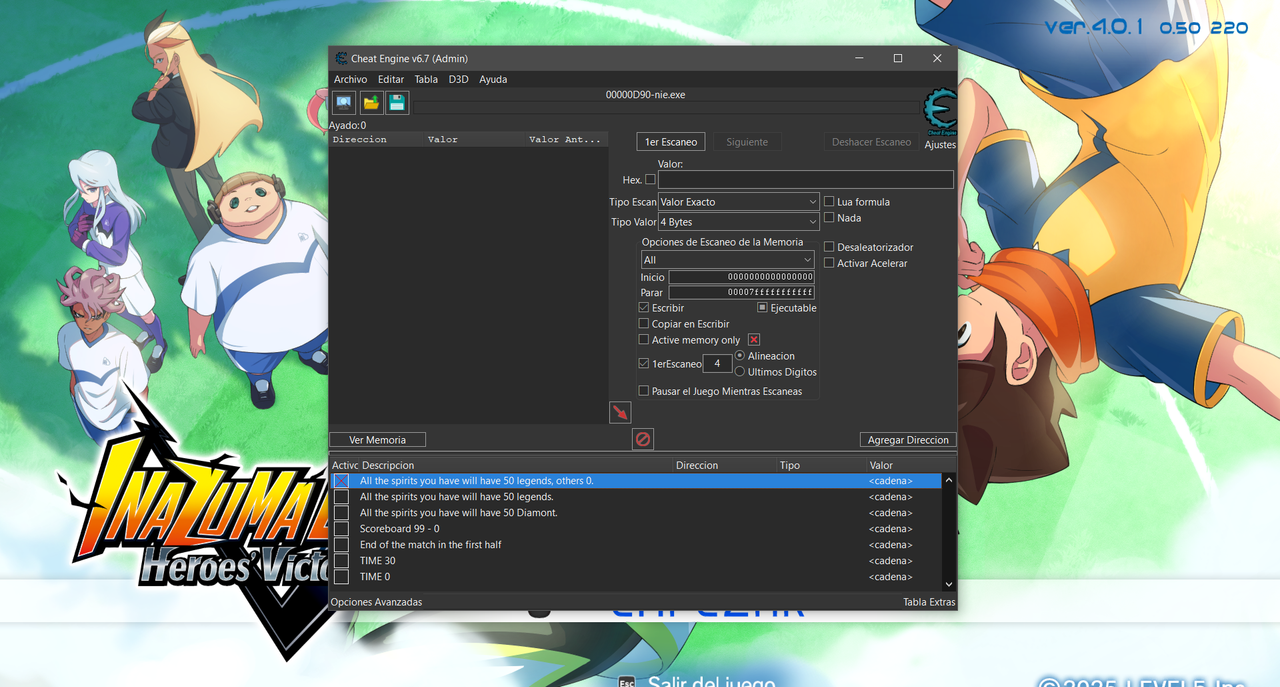
Task: Enable the Lua formula checkbox
Action: tap(829, 202)
